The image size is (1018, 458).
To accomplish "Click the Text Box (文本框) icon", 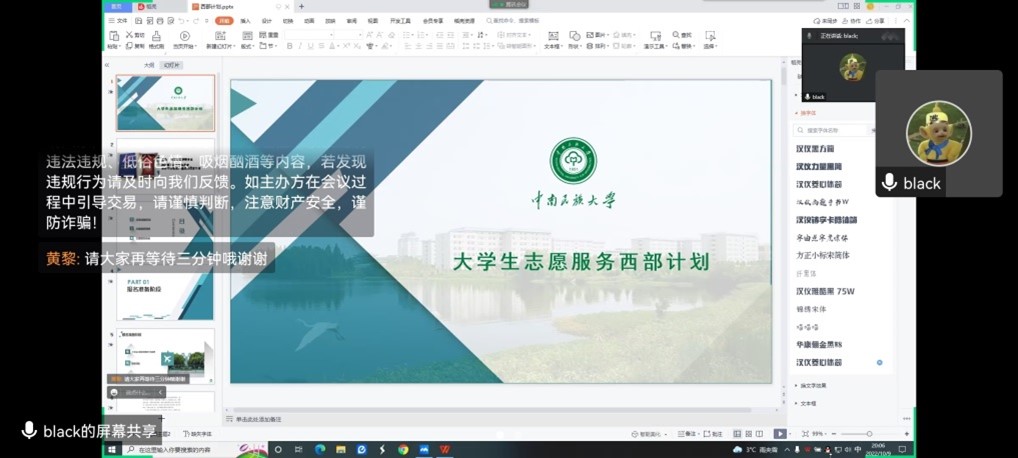I will click(553, 36).
